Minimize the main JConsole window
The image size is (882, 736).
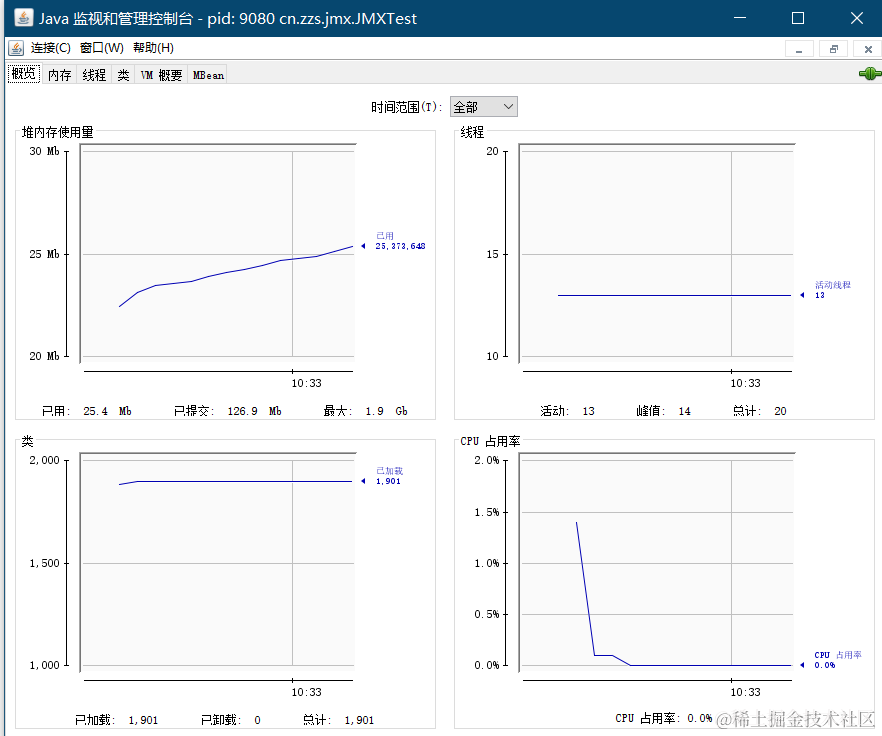click(740, 18)
